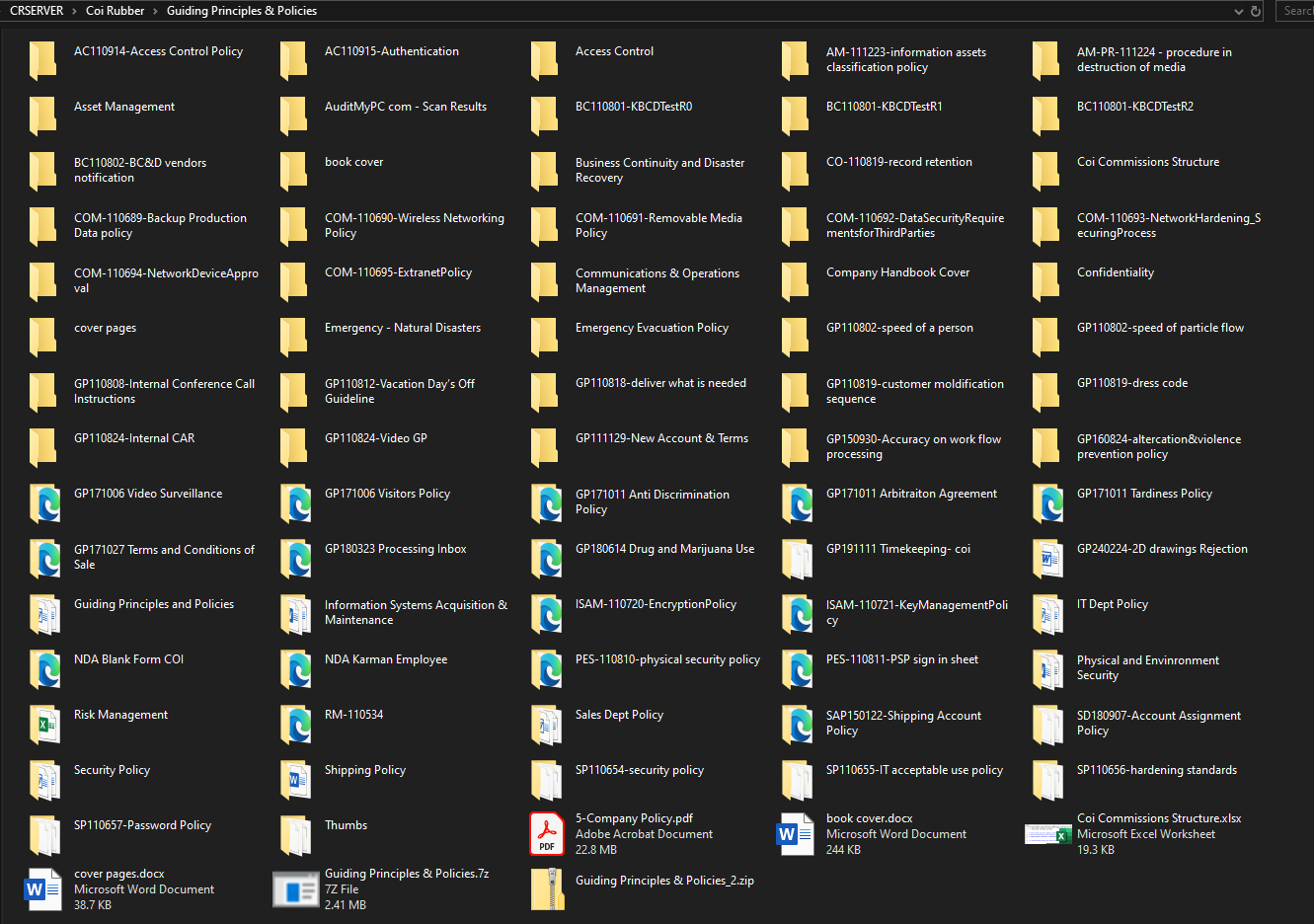Click the Search box in the top right

click(1295, 11)
